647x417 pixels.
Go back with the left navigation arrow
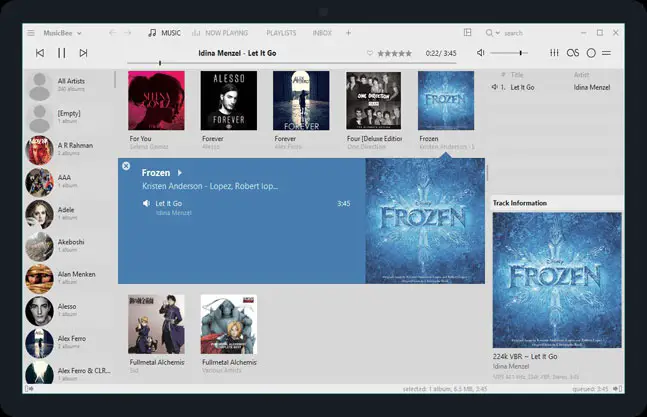click(x=112, y=33)
